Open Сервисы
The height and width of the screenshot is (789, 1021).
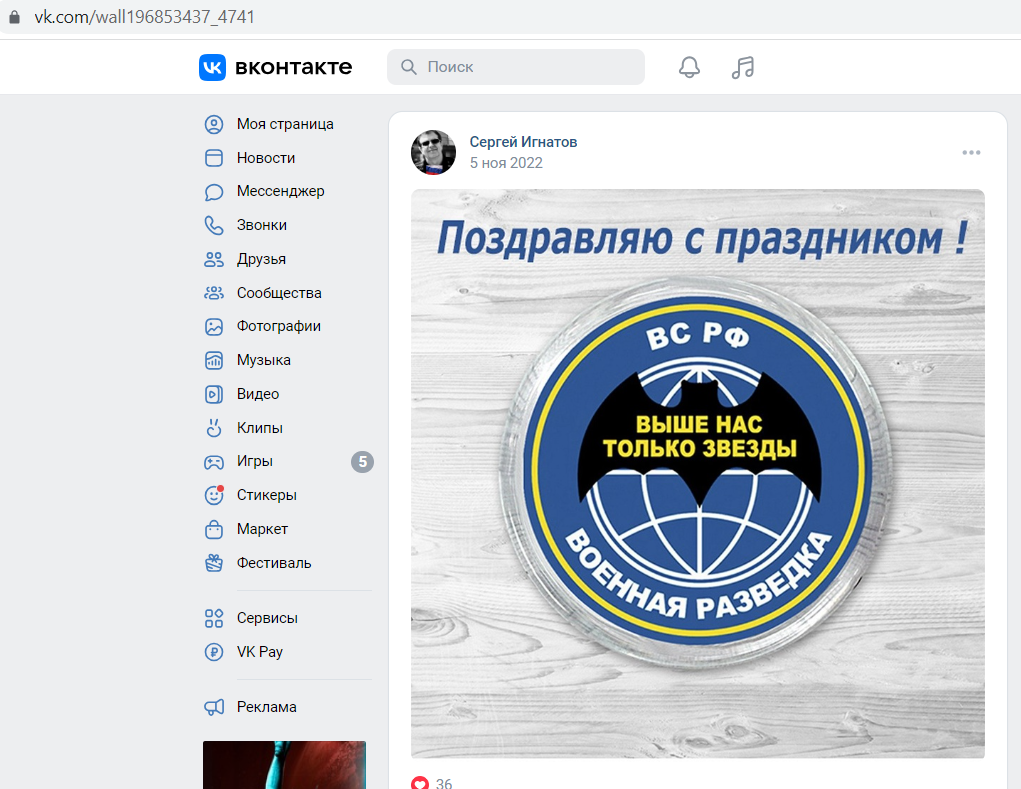[267, 618]
